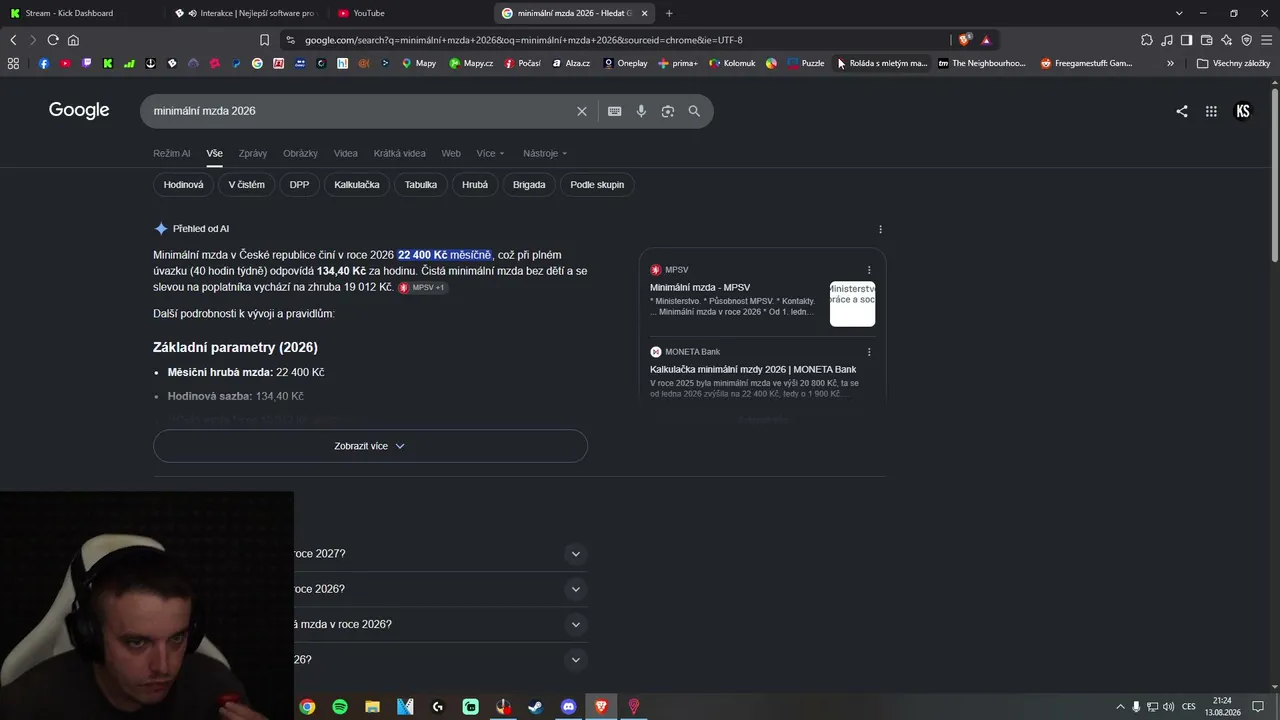
Task: Reload the current page
Action: click(53, 40)
